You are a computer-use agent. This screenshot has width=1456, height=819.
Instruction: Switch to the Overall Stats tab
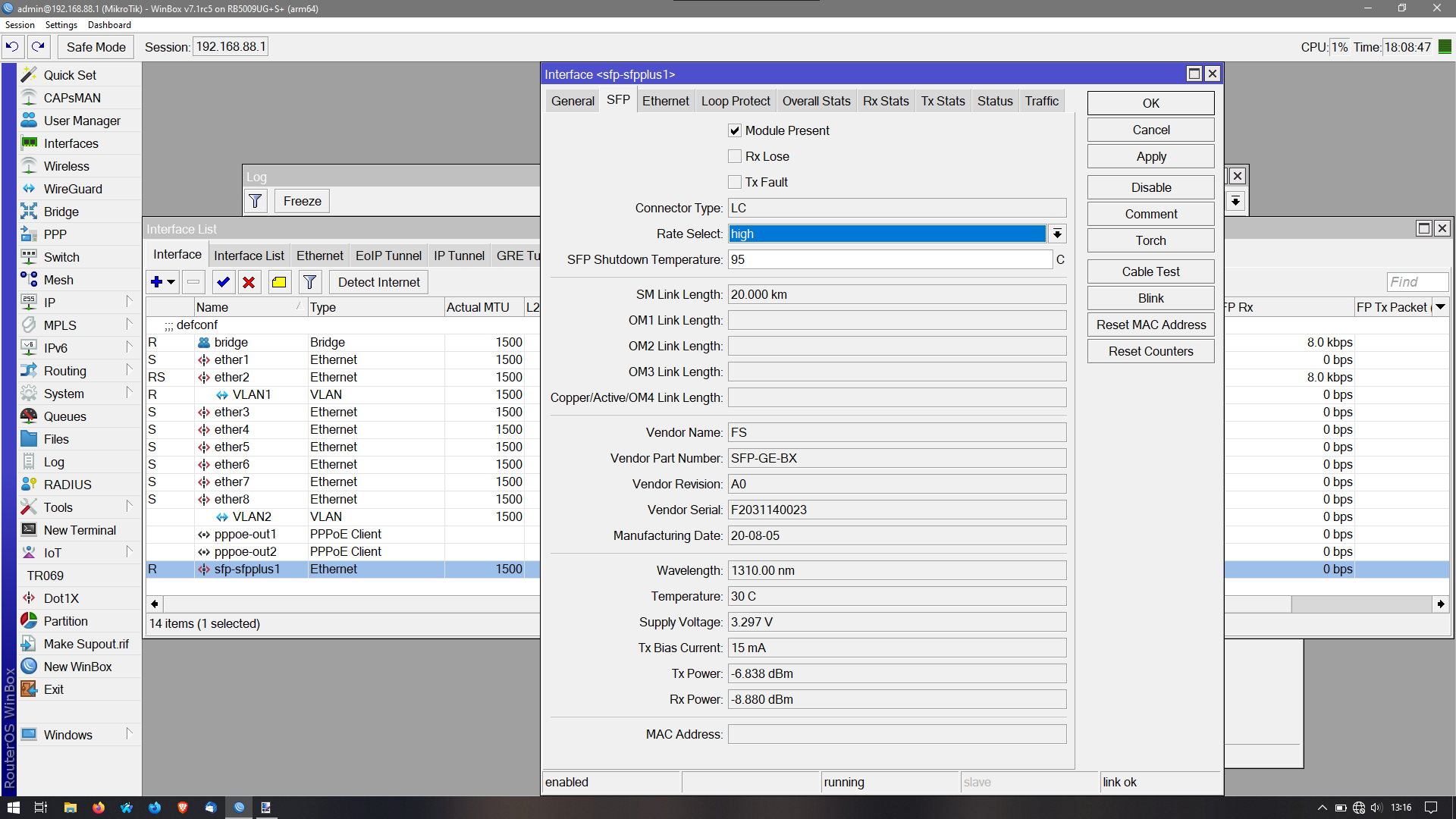pos(816,101)
